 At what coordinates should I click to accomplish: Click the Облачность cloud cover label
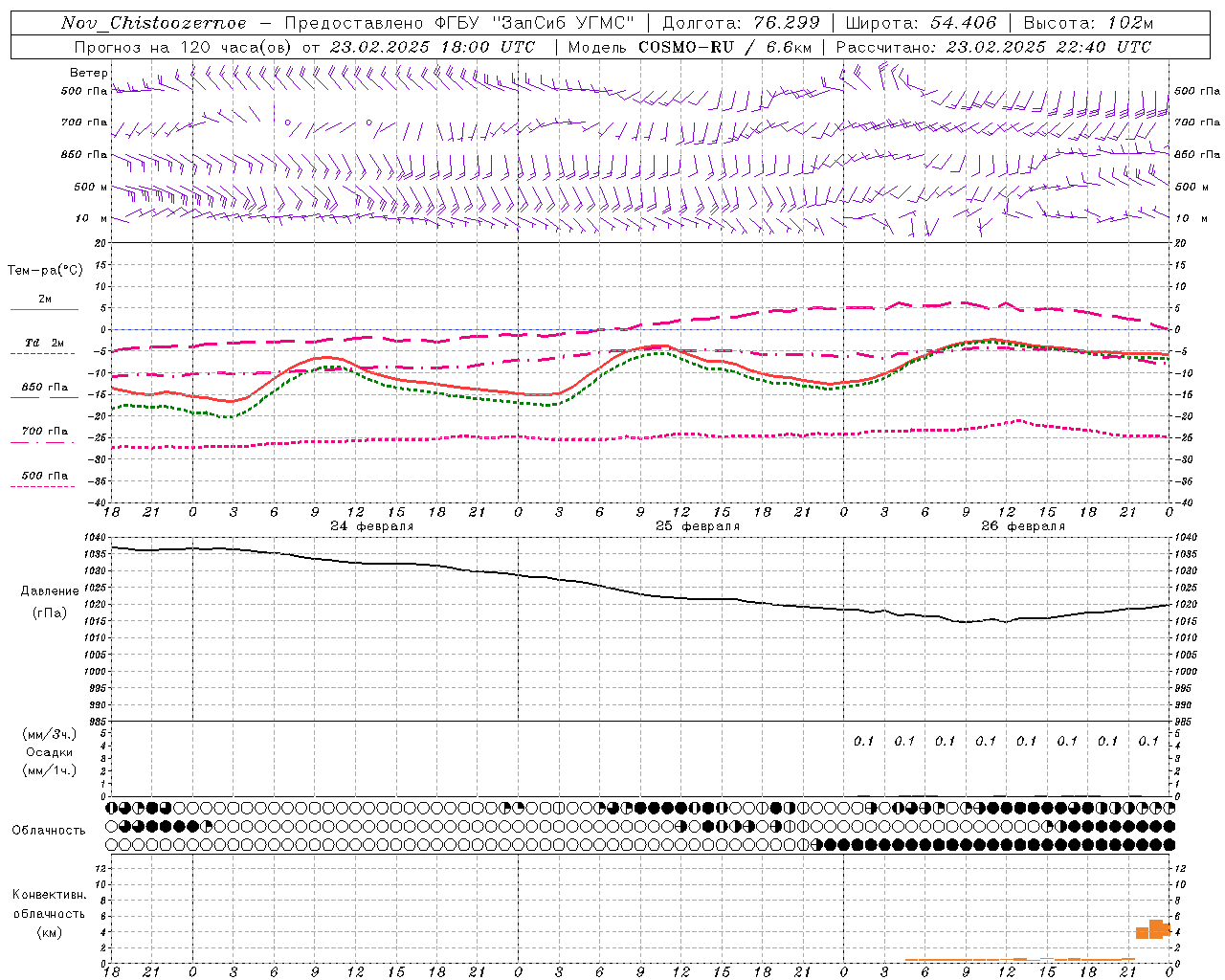pyautogui.click(x=49, y=831)
